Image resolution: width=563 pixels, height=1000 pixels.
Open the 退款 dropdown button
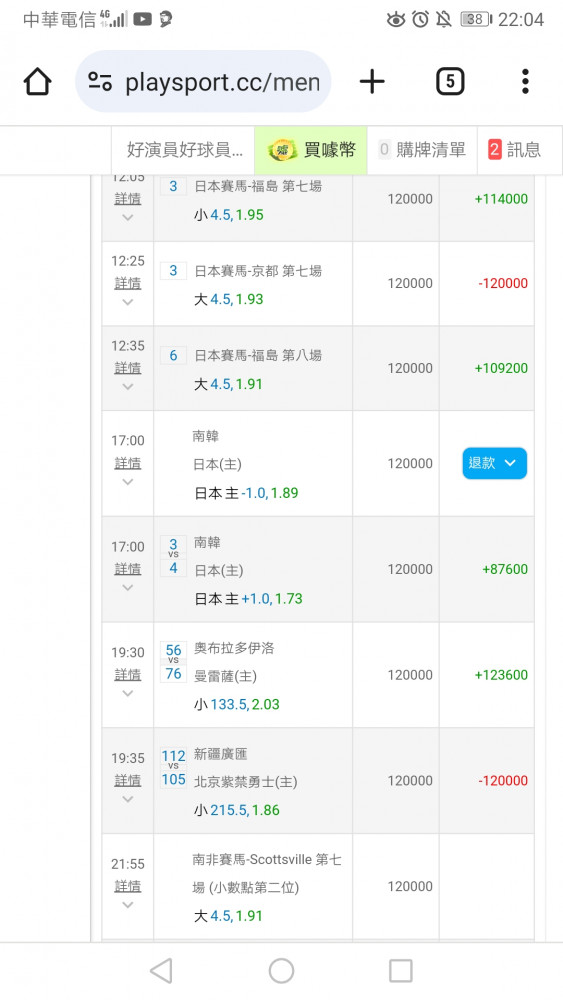tap(494, 463)
